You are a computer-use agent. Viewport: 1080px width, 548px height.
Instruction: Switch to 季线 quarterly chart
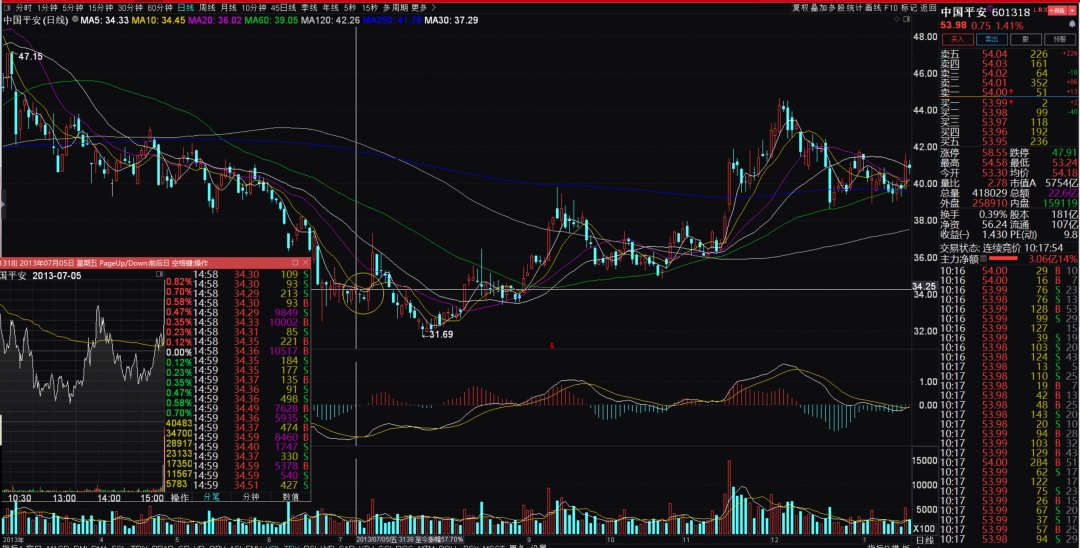[309, 8]
